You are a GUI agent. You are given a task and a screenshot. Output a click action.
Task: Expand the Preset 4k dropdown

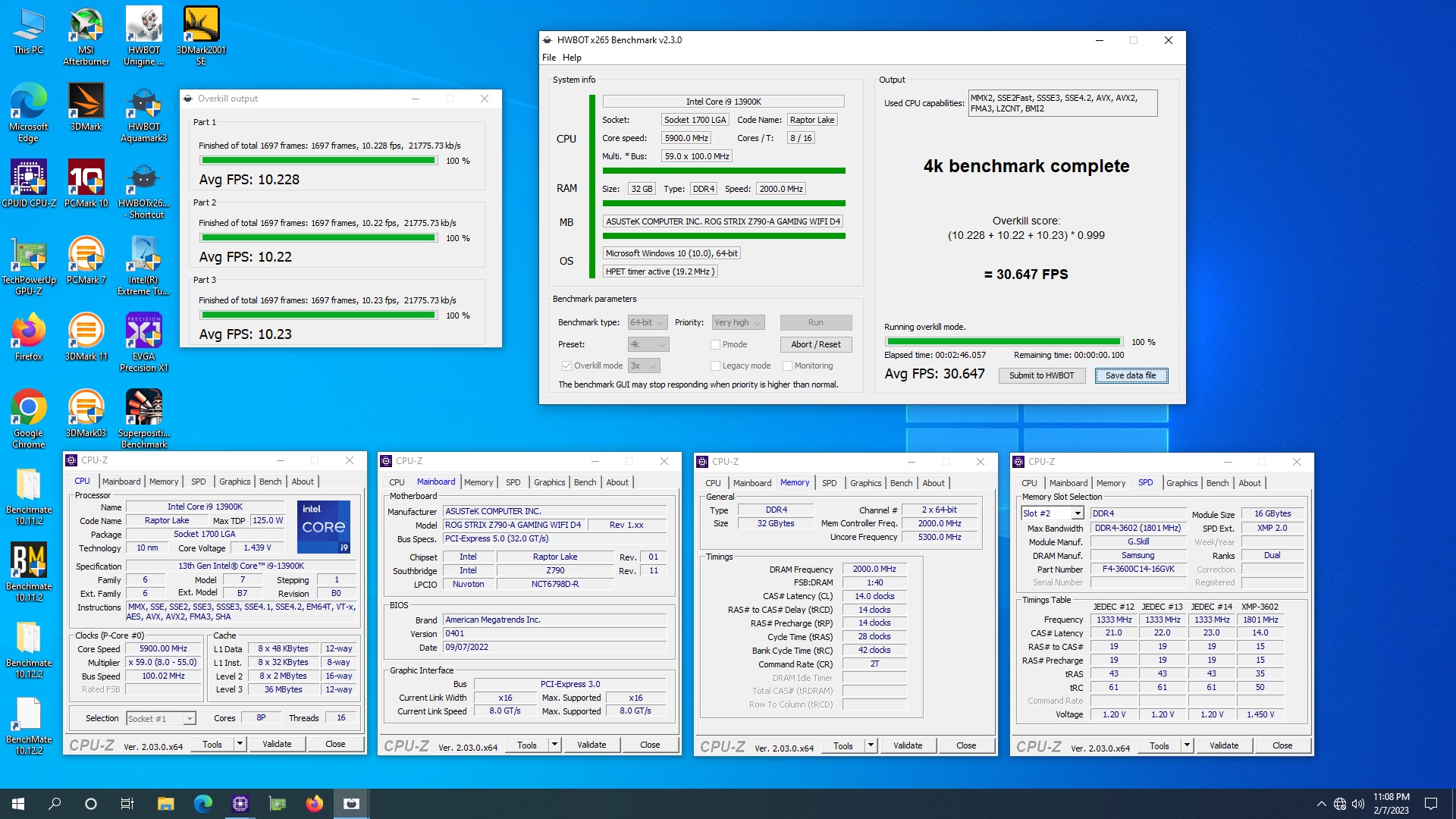tap(648, 344)
